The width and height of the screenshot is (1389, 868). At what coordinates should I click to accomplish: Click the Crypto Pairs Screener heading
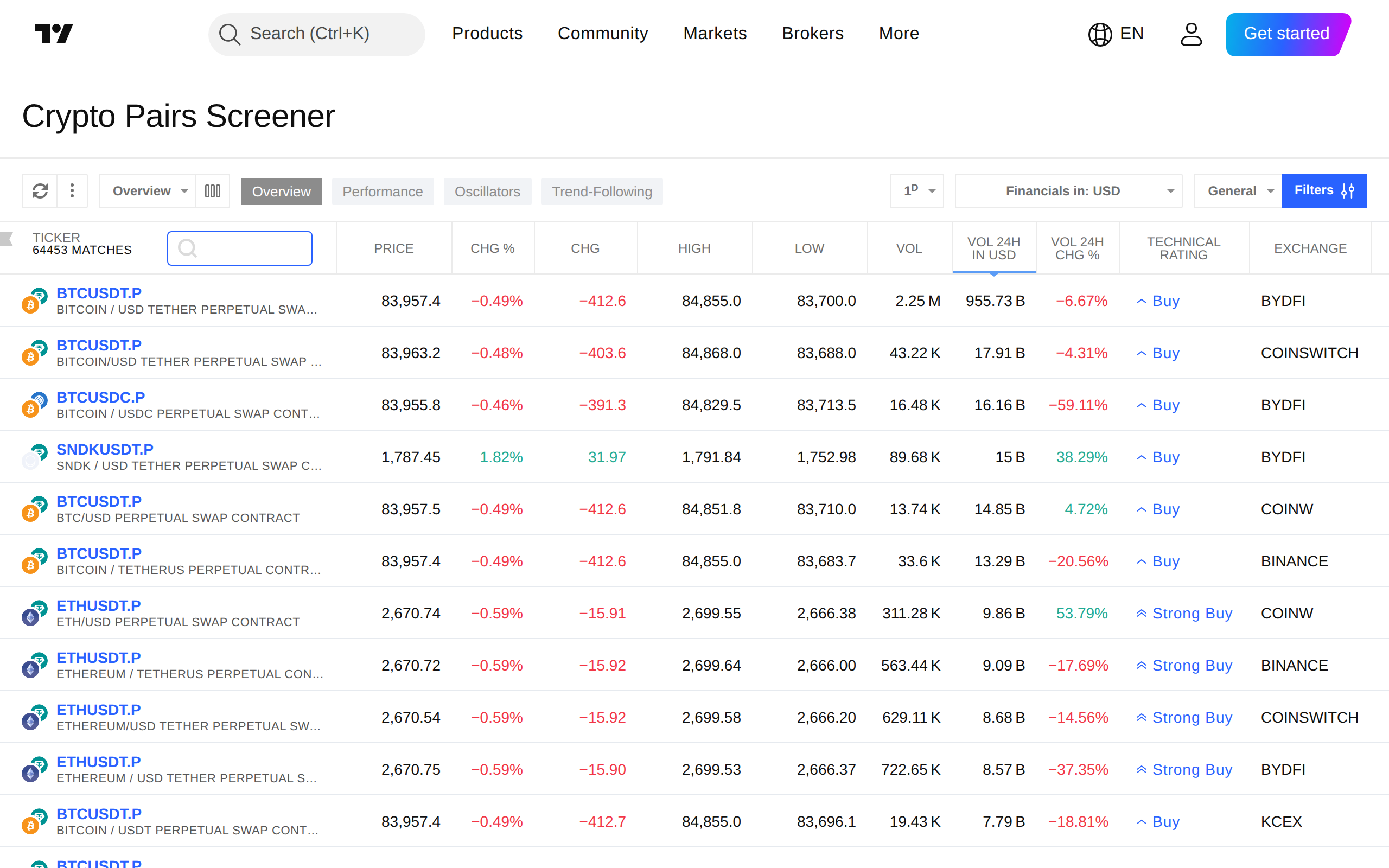point(178,116)
